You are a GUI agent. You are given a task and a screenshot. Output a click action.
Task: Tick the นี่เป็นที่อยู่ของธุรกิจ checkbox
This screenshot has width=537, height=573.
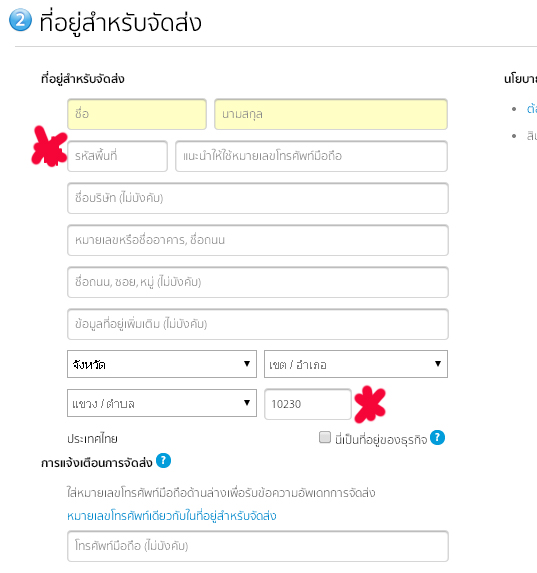click(x=325, y=437)
